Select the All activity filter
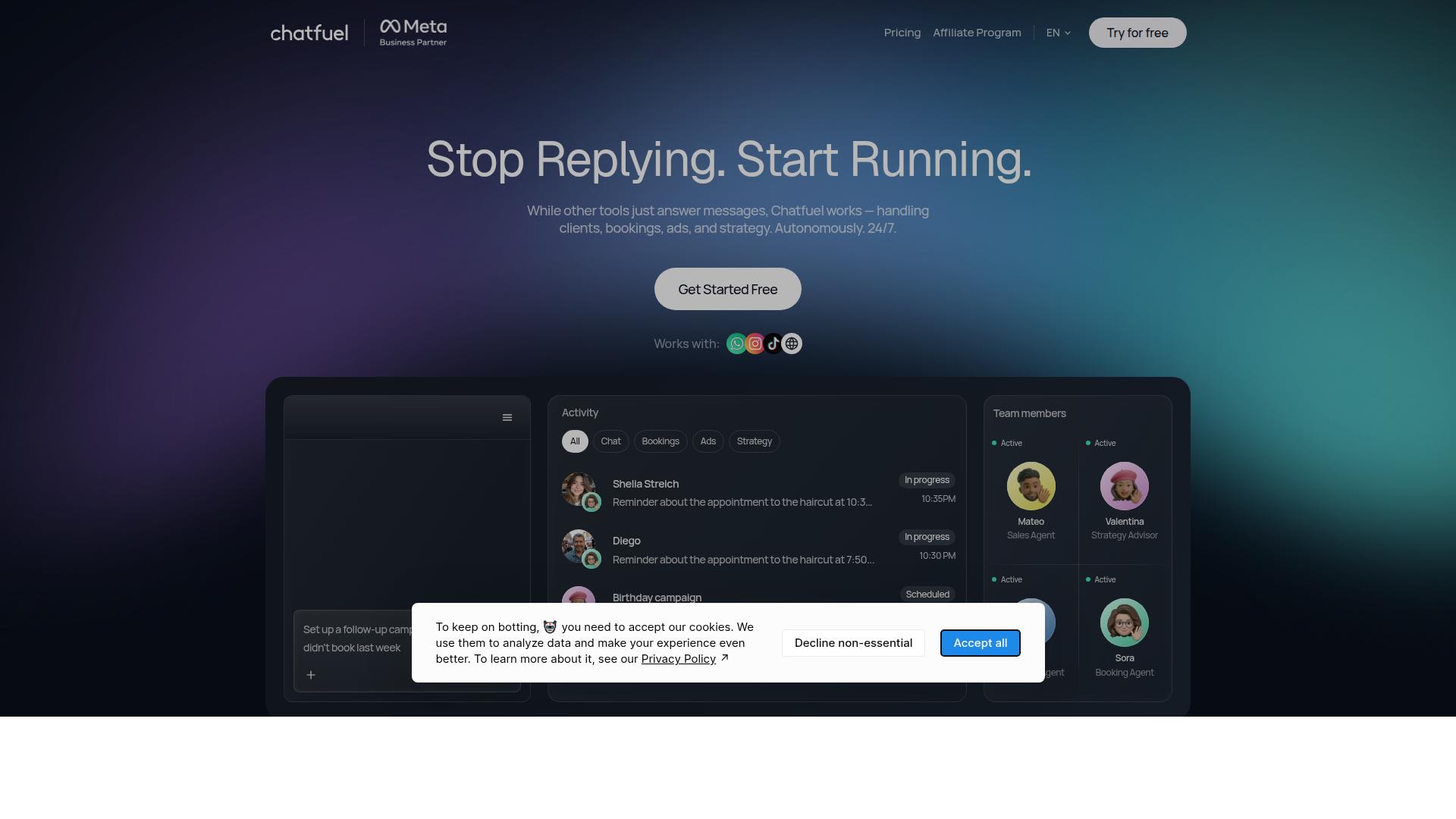1456x819 pixels. [575, 441]
